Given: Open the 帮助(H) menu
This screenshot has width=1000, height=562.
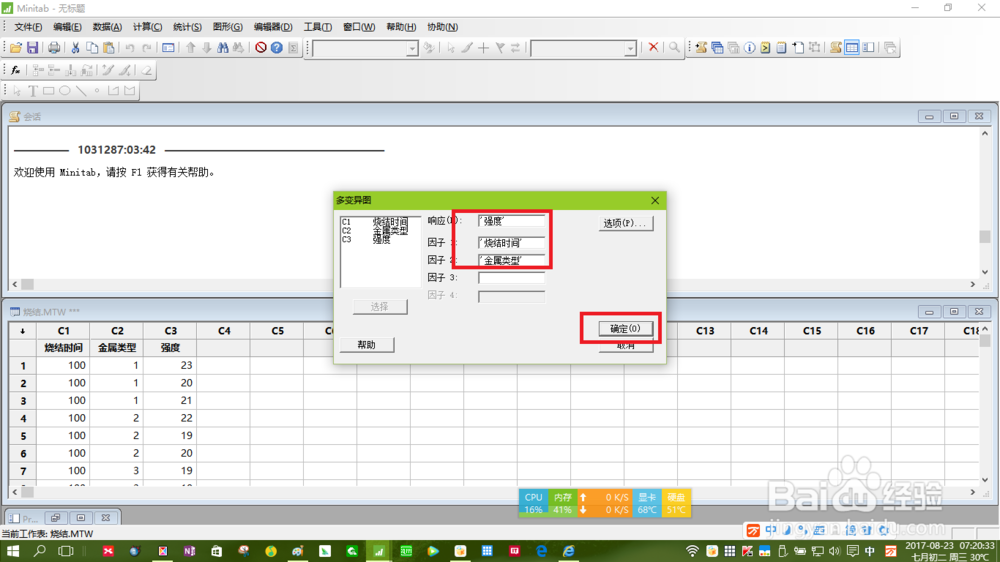Looking at the screenshot, I should [x=401, y=27].
